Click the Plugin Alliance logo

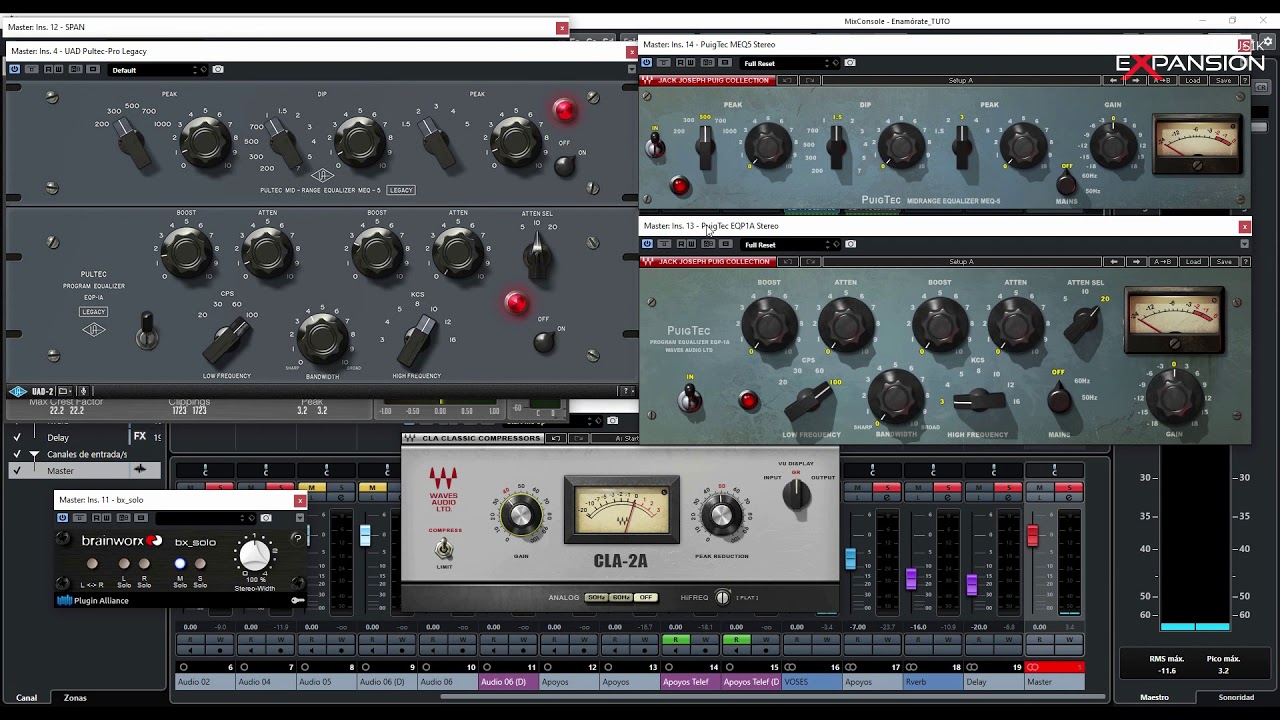[92, 601]
